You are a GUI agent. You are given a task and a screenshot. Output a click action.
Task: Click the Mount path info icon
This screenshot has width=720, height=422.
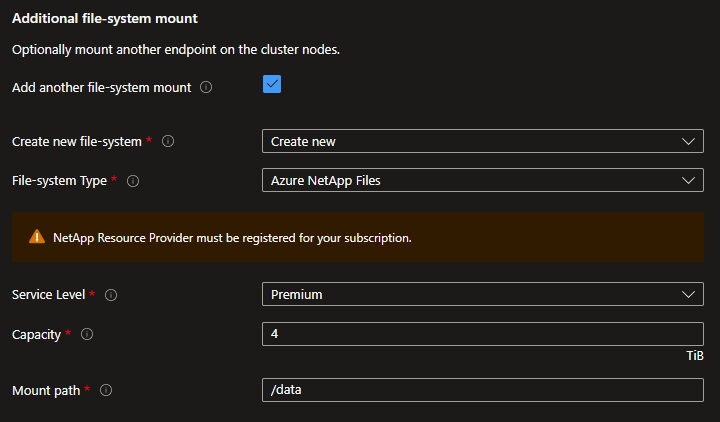pos(106,390)
